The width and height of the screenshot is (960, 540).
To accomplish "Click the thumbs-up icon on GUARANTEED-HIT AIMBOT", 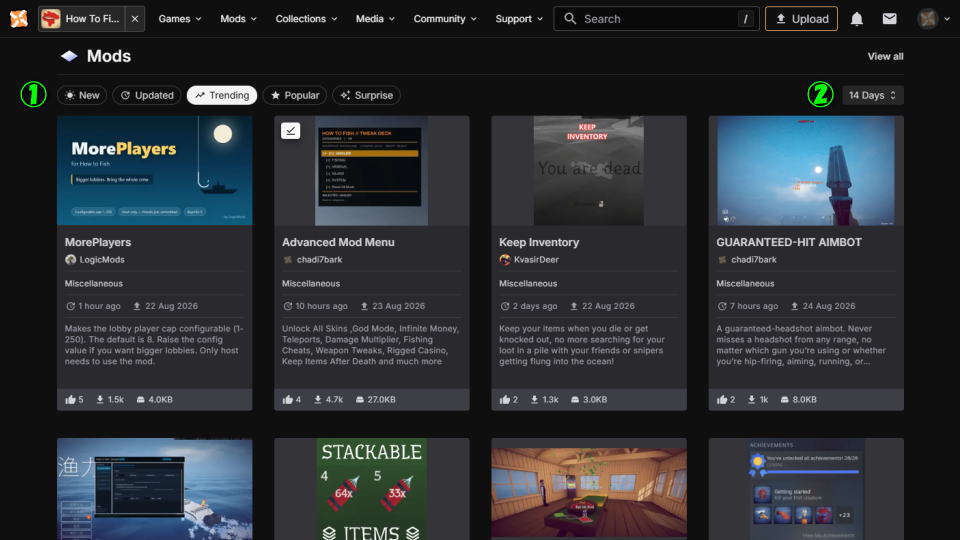I will (x=722, y=400).
